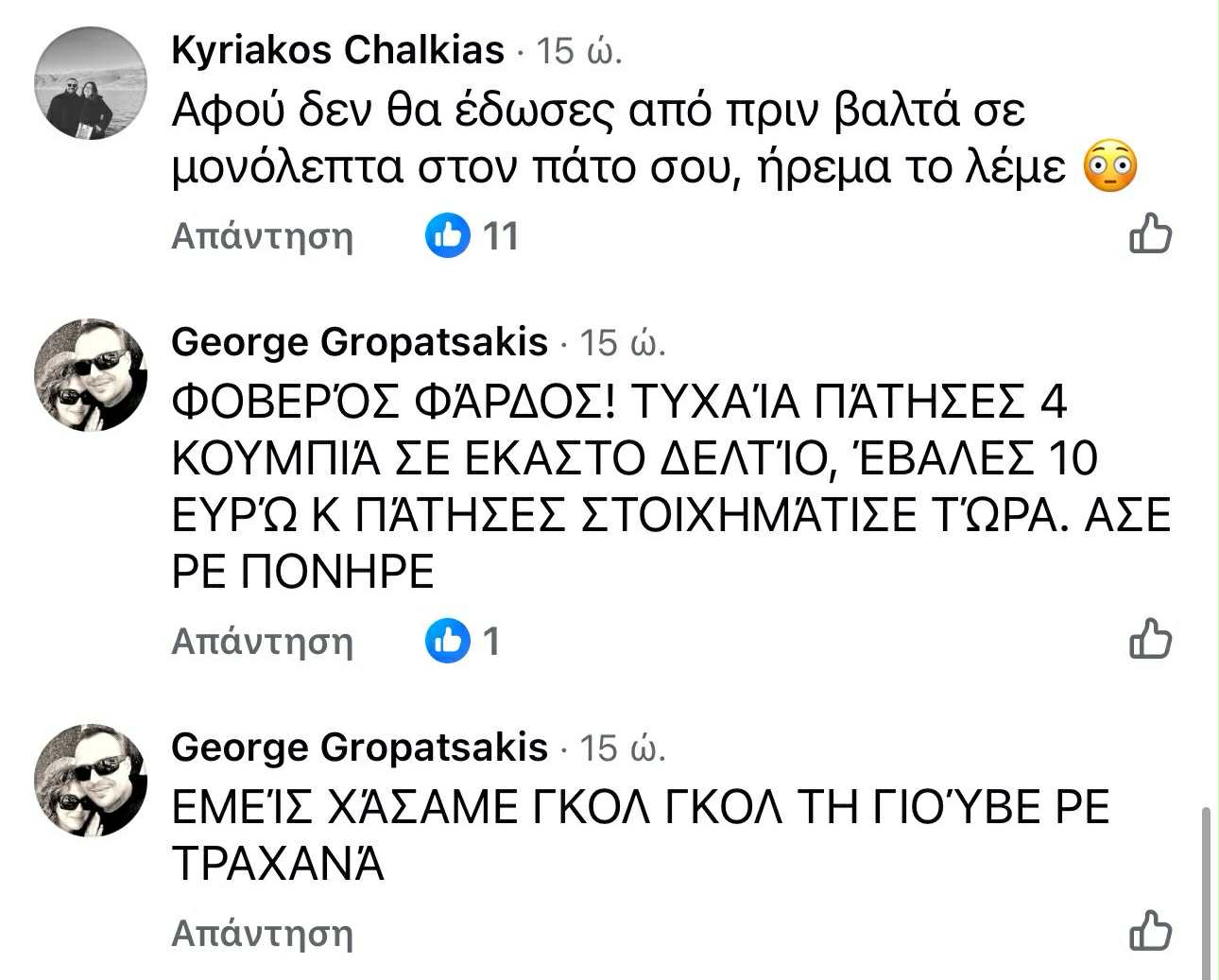Open George Gropatsakis name above "ΦΟΒΕΡΌΣ ΦΑΡΔΟΣ"

tap(359, 341)
